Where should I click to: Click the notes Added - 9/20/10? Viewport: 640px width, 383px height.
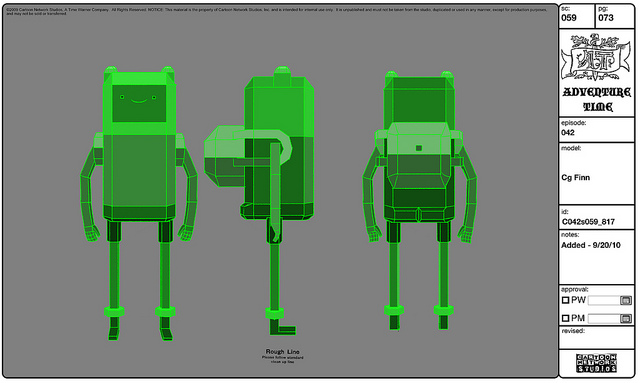(591, 245)
